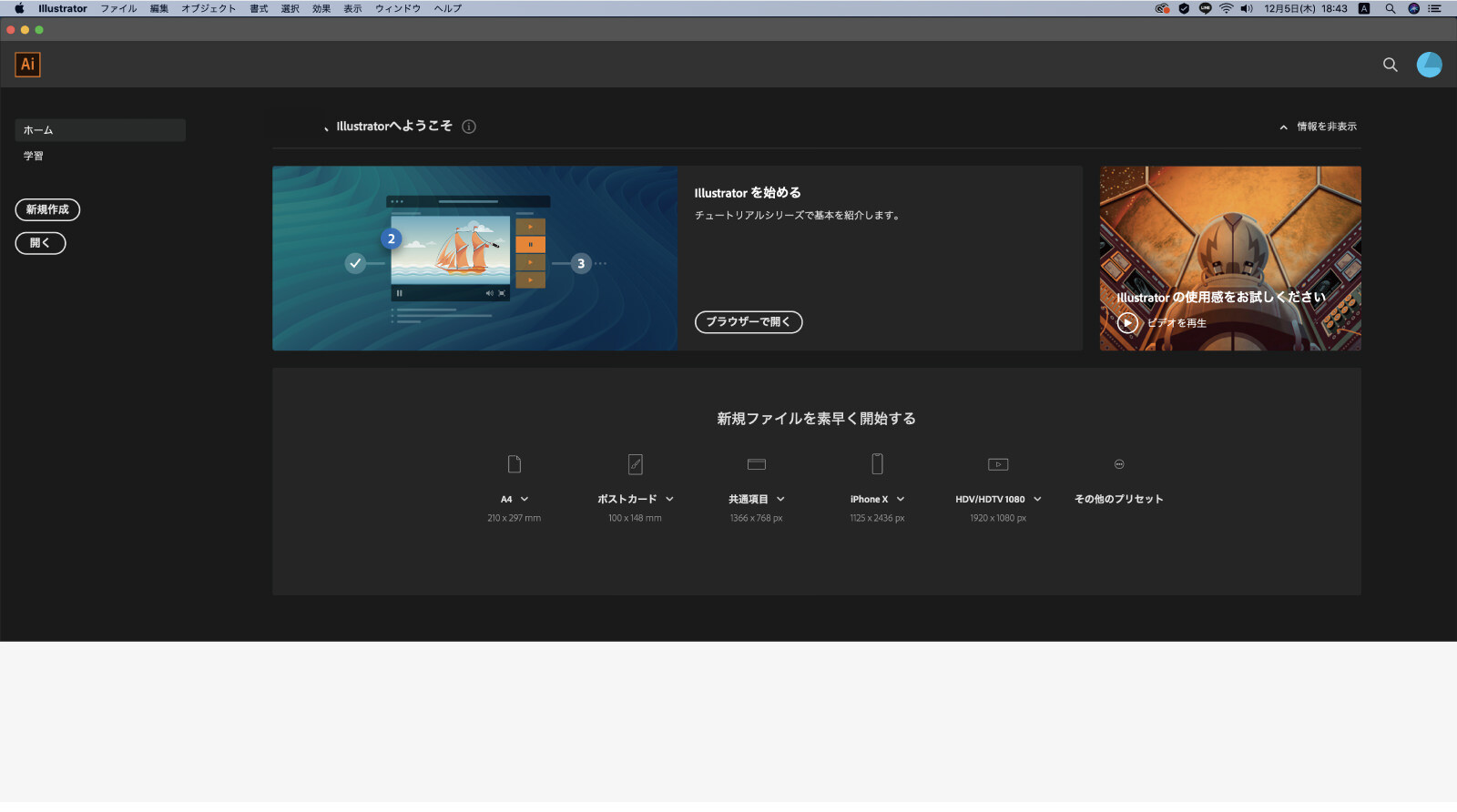Click the Ai Illustrator logo icon
The height and width of the screenshot is (812, 1457).
tap(27, 65)
